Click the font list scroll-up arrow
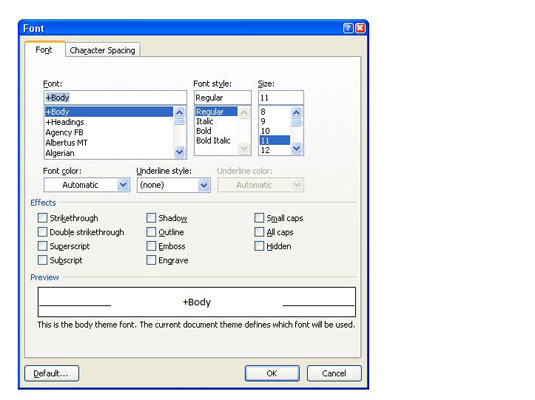Screen dimensions: 535x400 179,112
